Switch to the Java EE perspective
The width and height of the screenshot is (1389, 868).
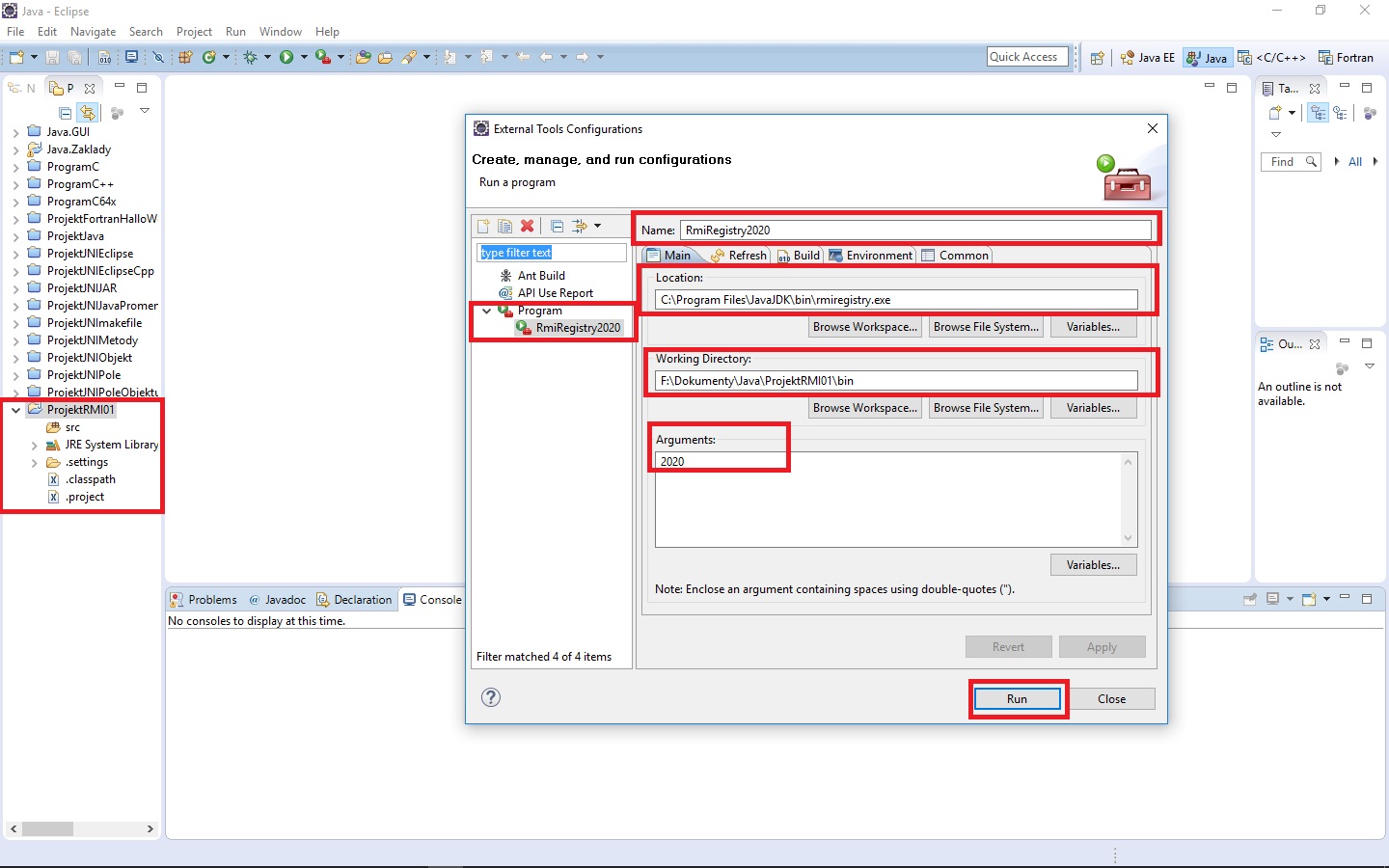pyautogui.click(x=1148, y=57)
